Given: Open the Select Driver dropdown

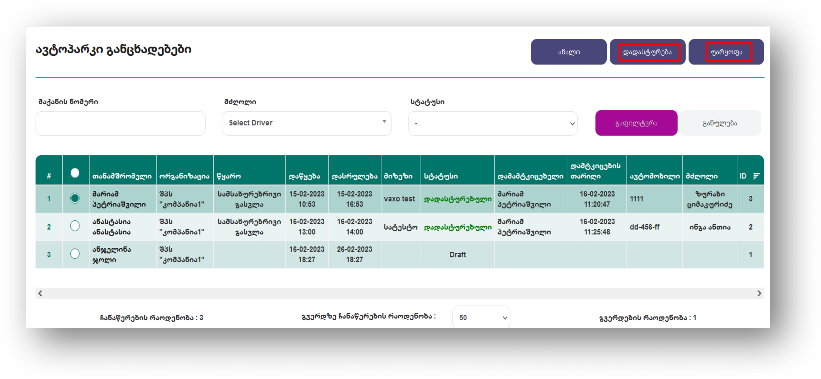Looking at the screenshot, I should (x=307, y=123).
